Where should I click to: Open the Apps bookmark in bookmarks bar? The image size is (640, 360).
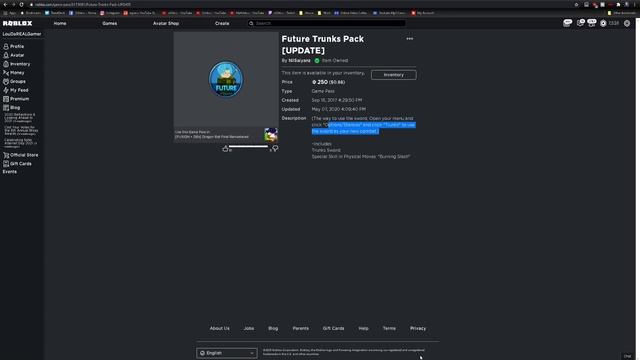click(10, 13)
